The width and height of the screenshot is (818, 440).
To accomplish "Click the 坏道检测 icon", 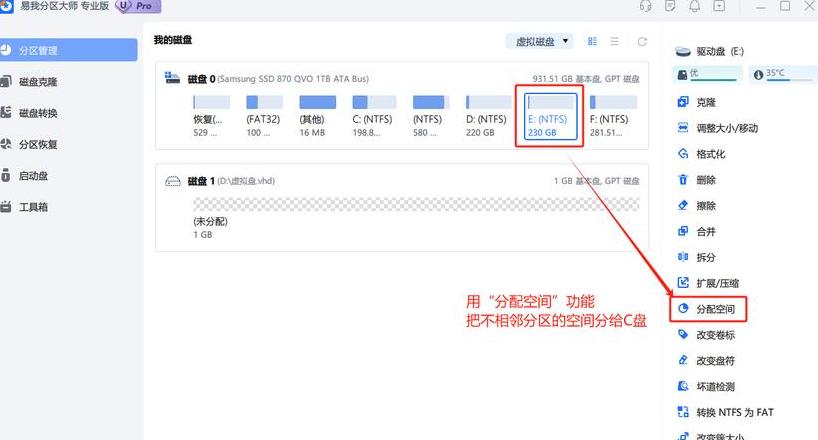I will (x=683, y=386).
